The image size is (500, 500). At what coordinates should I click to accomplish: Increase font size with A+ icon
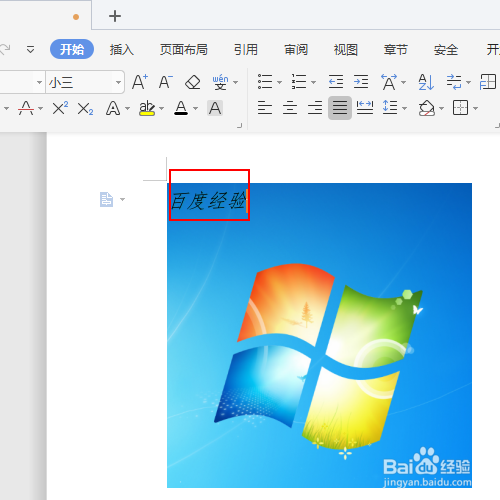140,82
